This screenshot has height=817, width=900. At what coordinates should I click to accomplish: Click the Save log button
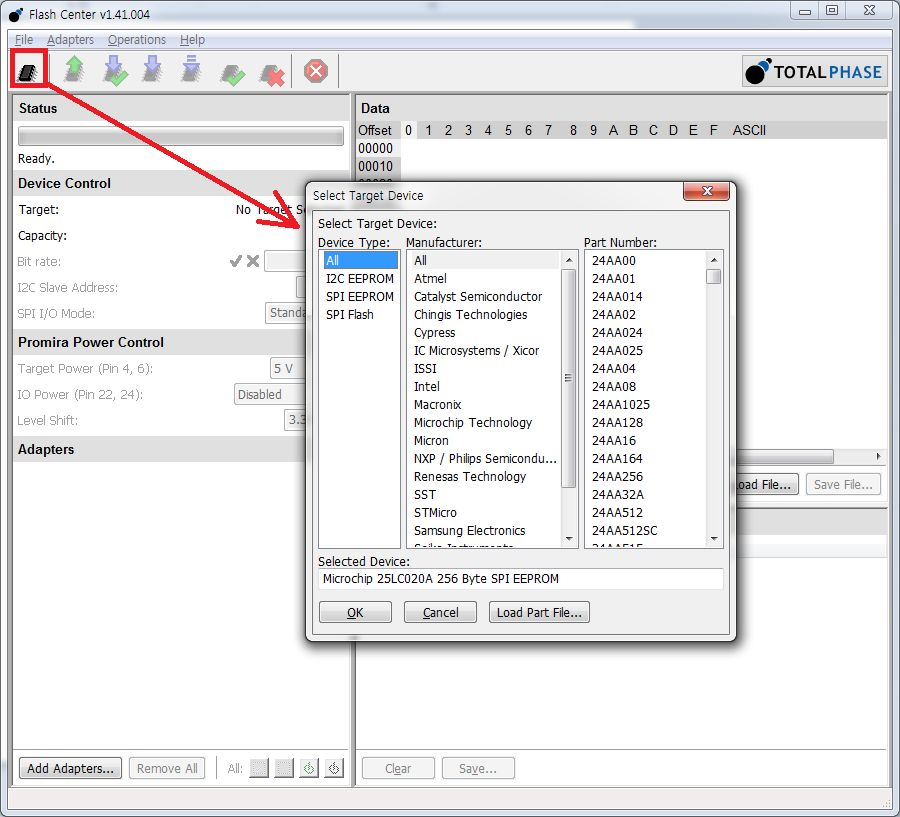(x=478, y=768)
